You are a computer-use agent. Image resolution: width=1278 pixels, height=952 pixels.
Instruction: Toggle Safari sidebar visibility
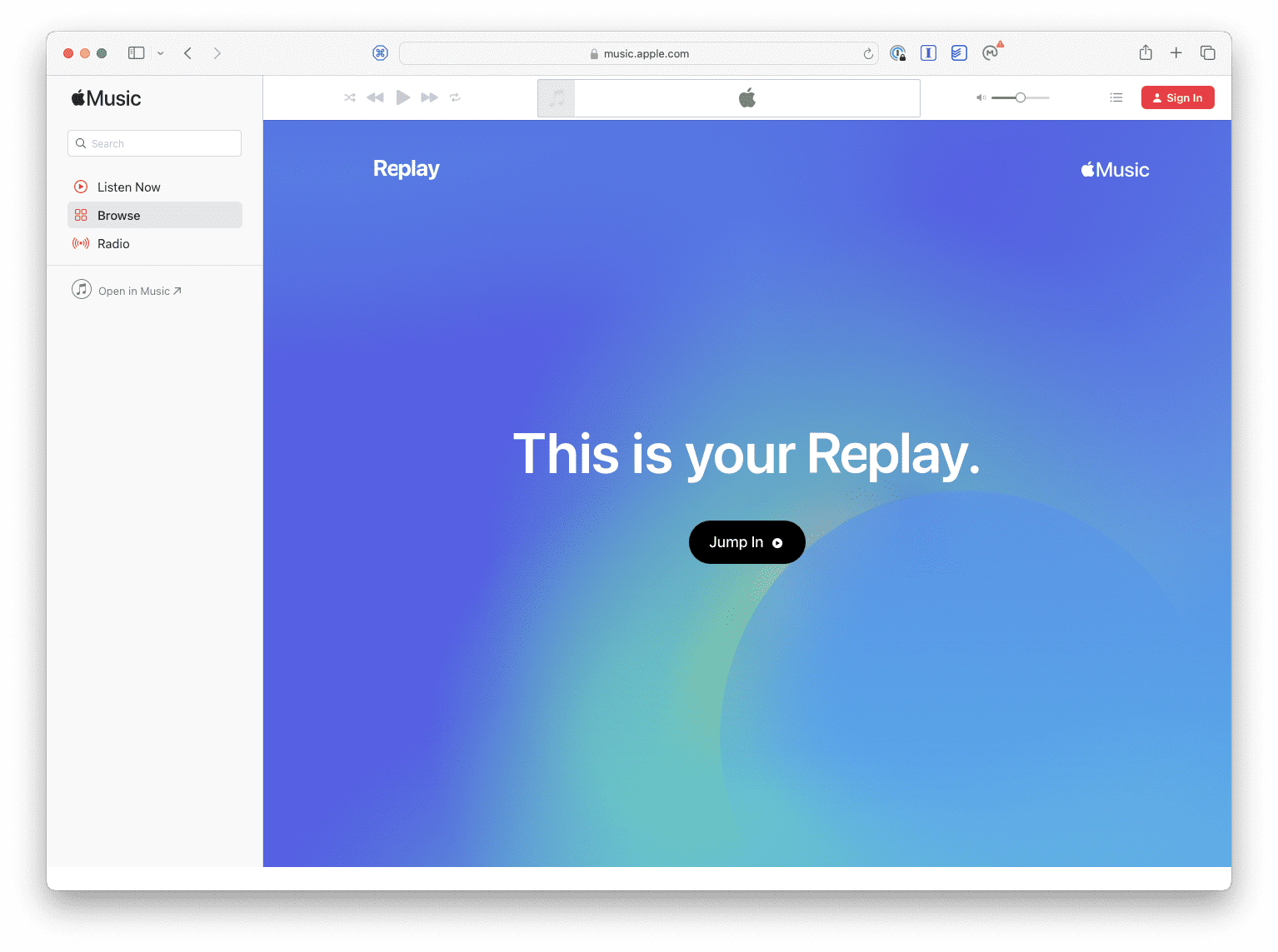click(x=137, y=52)
